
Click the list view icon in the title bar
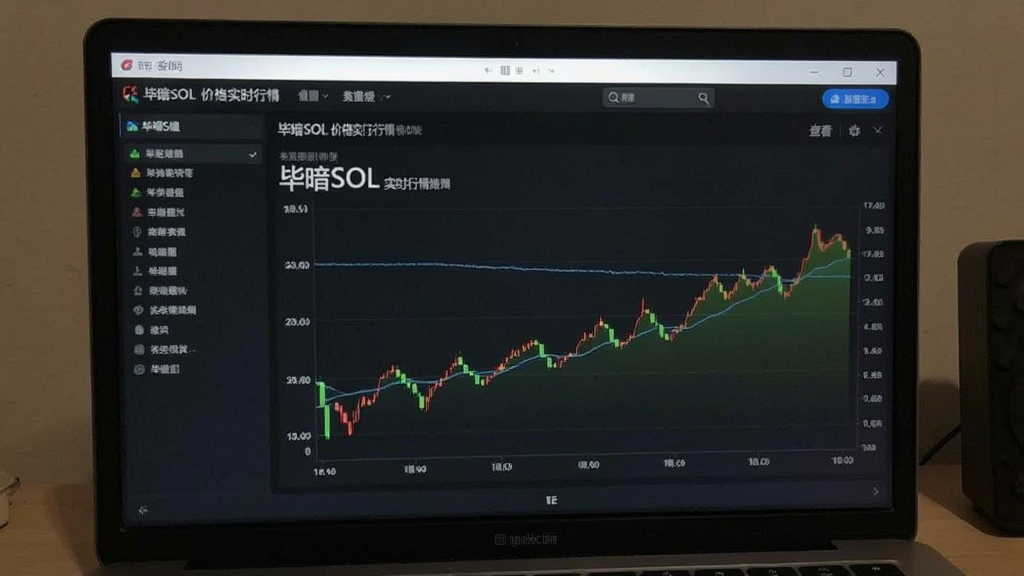[519, 71]
